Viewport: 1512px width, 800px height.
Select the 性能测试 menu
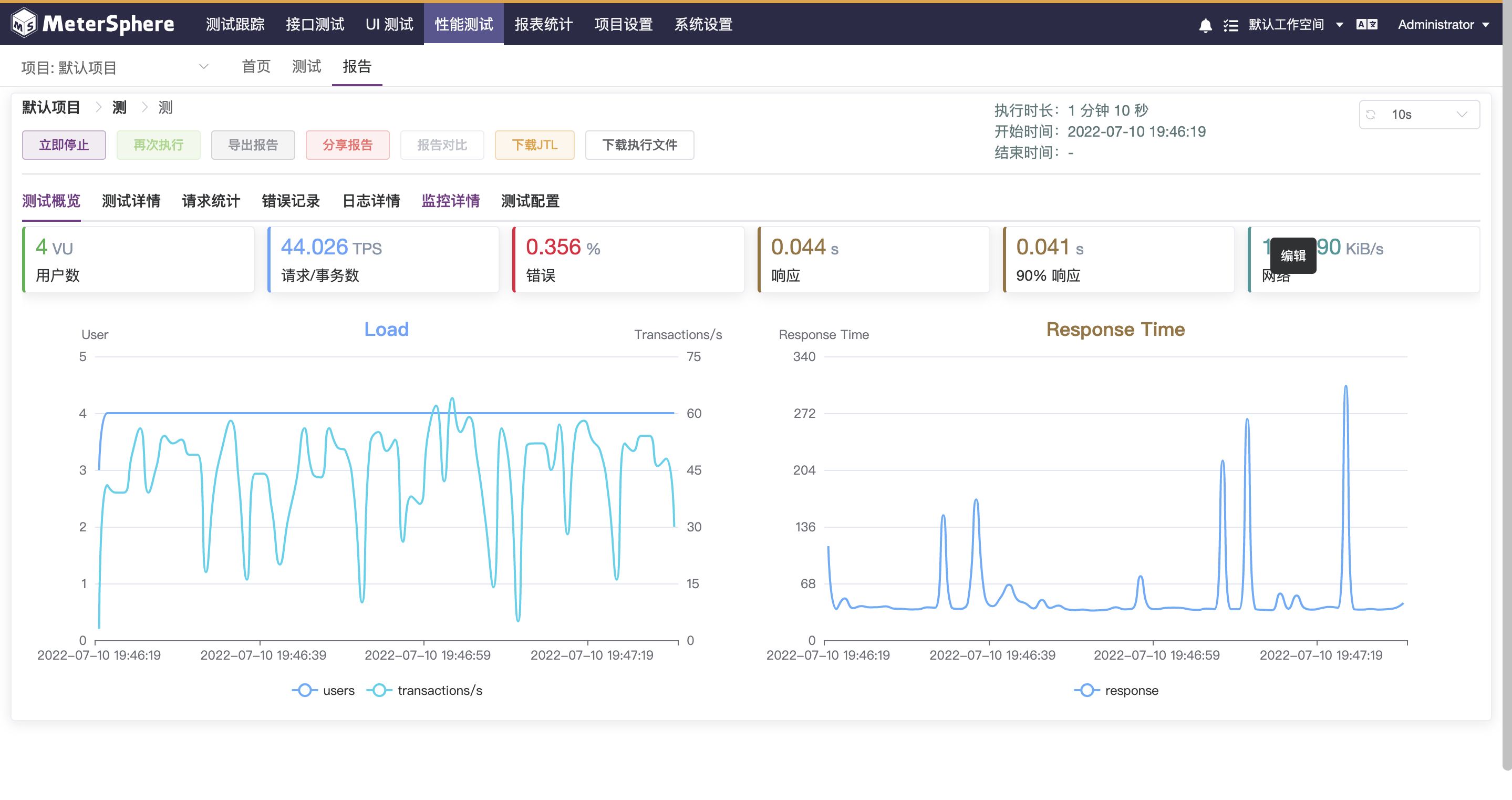(464, 25)
